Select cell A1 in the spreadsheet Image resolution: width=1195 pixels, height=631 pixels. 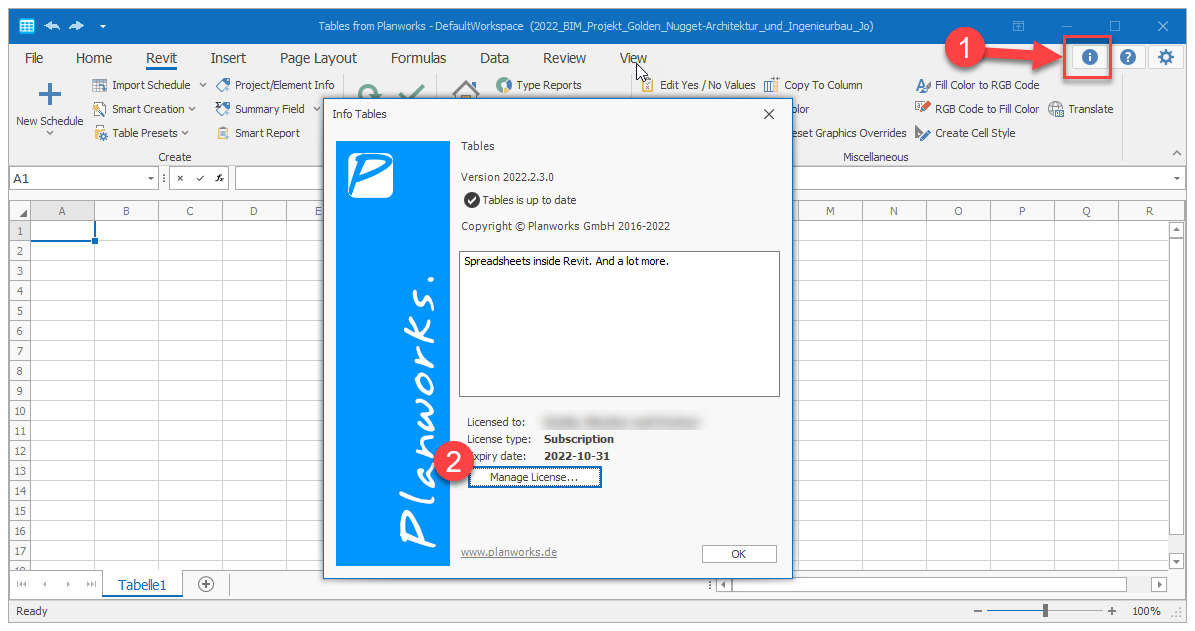(62, 231)
